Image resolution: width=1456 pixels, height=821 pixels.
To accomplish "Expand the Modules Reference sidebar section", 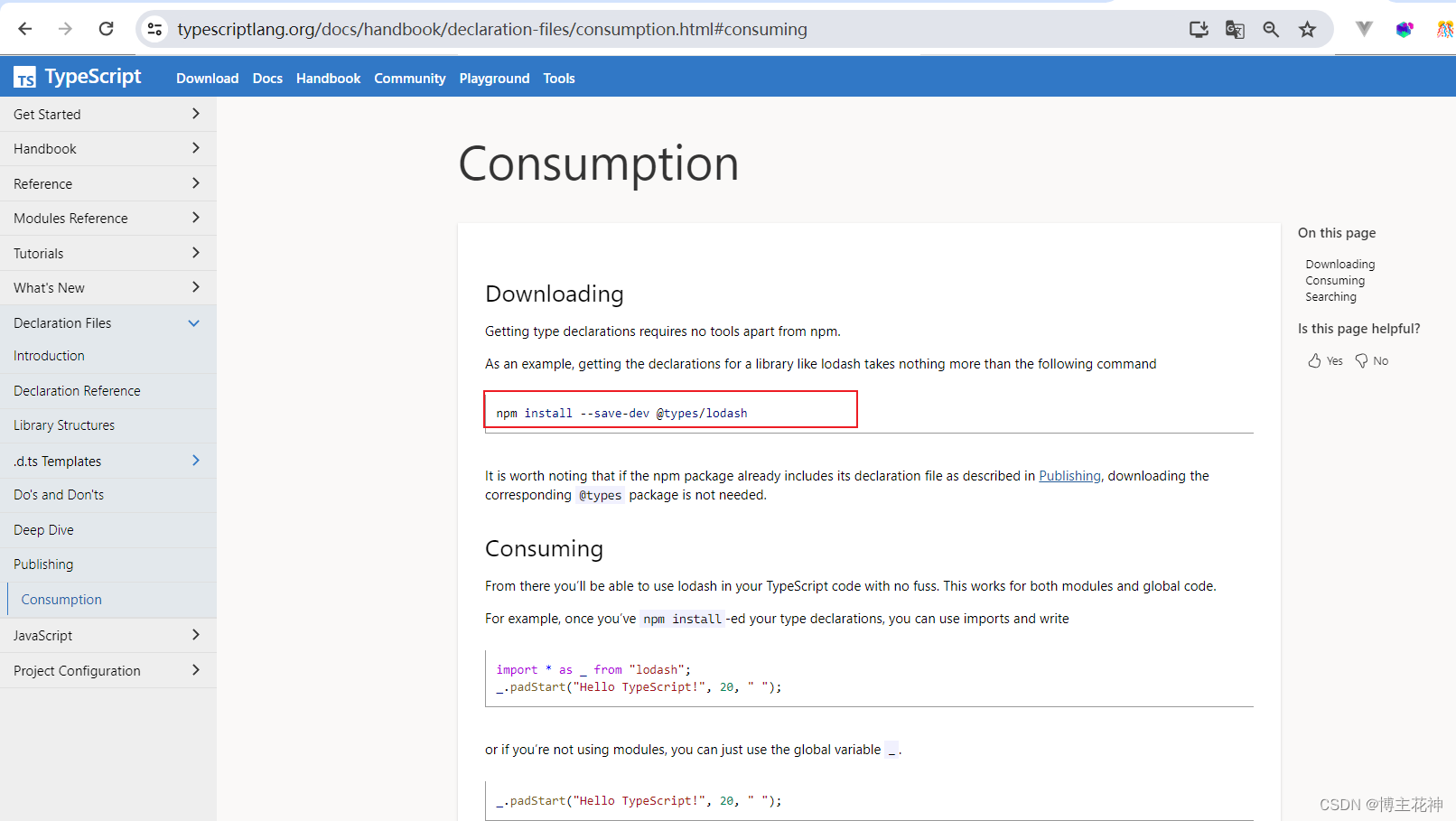I will coord(108,218).
